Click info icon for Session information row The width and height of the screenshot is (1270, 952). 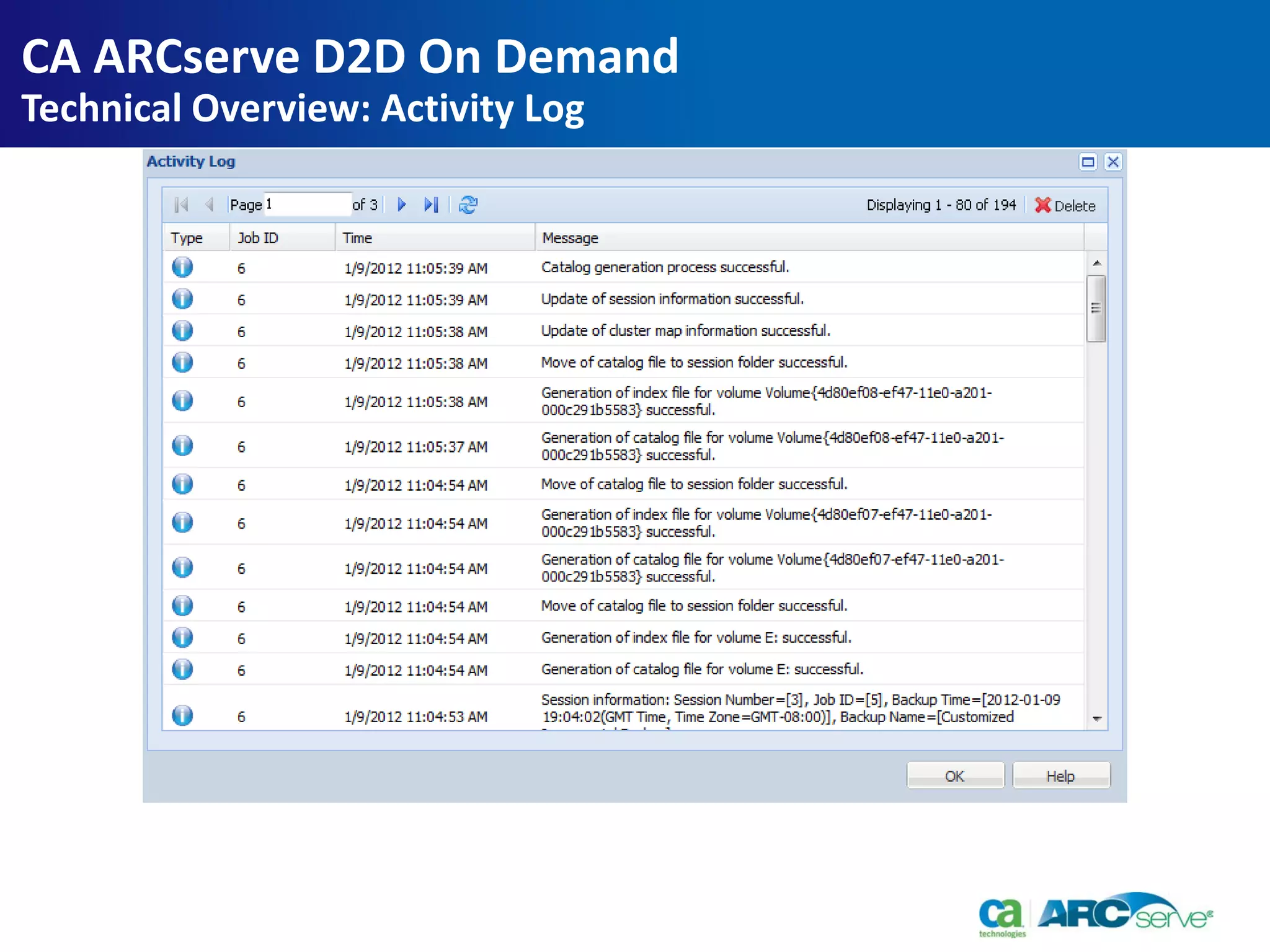[182, 715]
